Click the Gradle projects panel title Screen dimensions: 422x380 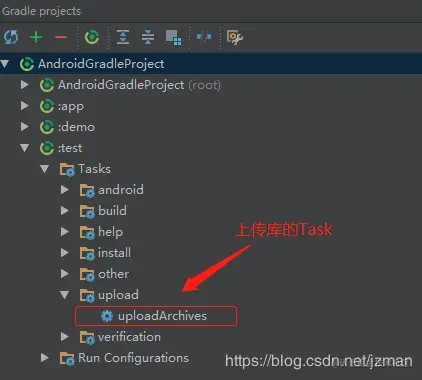click(41, 11)
